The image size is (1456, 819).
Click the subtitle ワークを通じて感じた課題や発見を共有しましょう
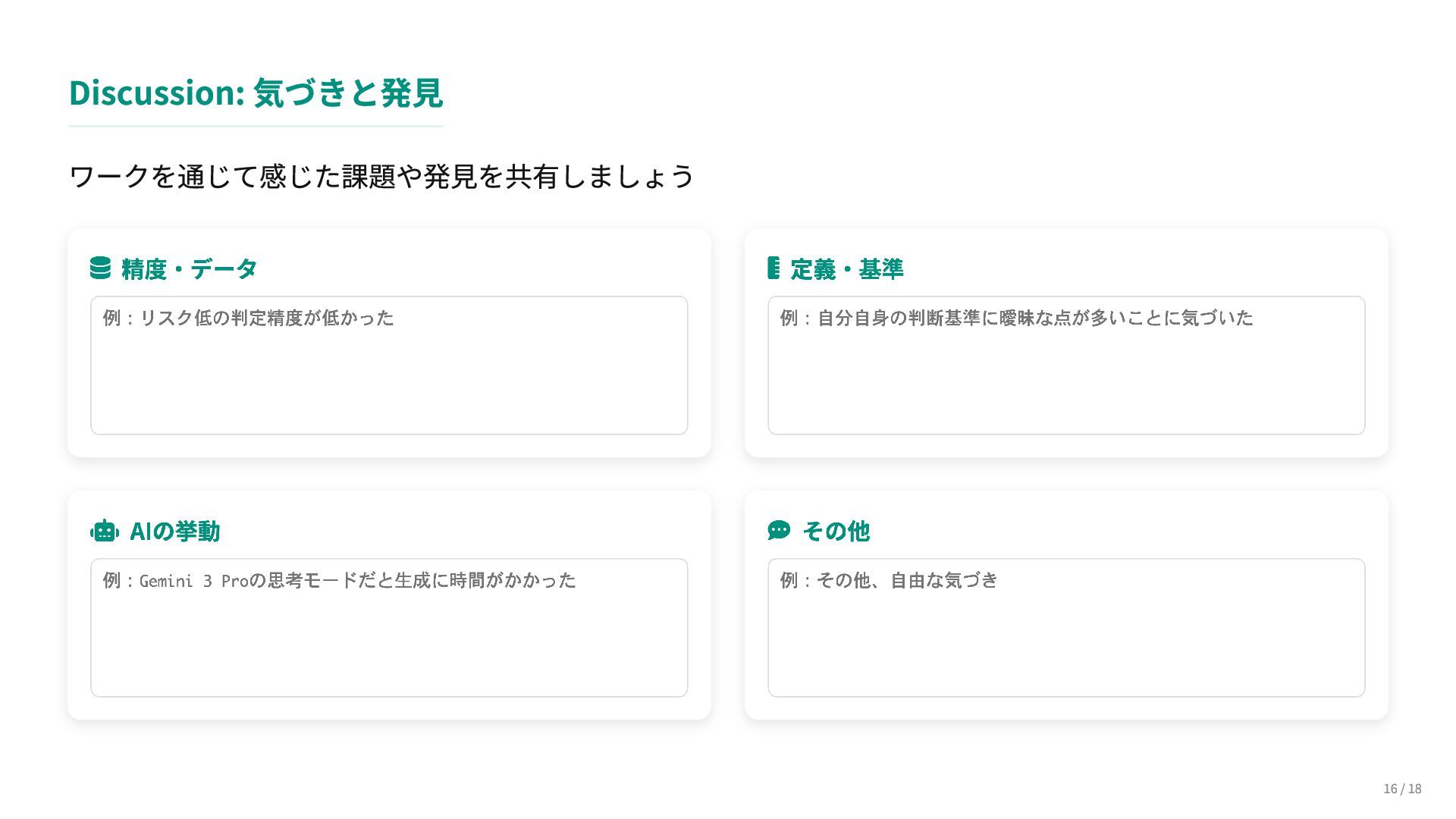381,177
